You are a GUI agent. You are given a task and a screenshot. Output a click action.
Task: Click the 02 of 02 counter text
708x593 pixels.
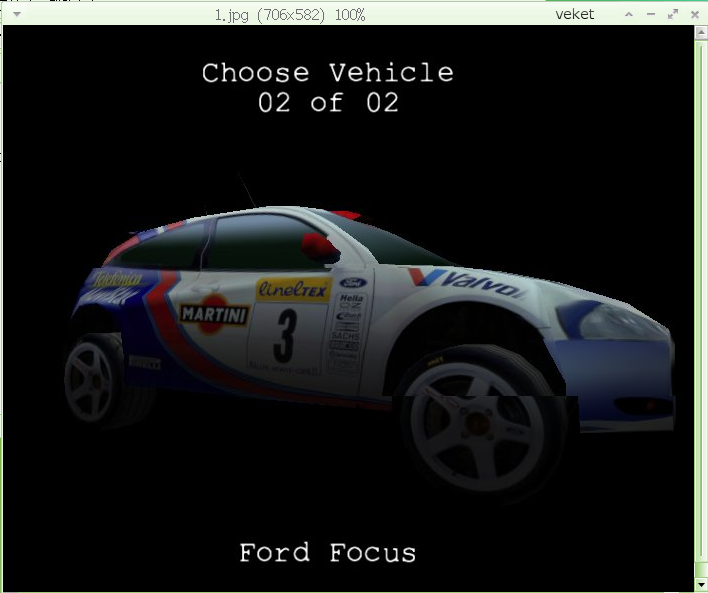pos(328,103)
